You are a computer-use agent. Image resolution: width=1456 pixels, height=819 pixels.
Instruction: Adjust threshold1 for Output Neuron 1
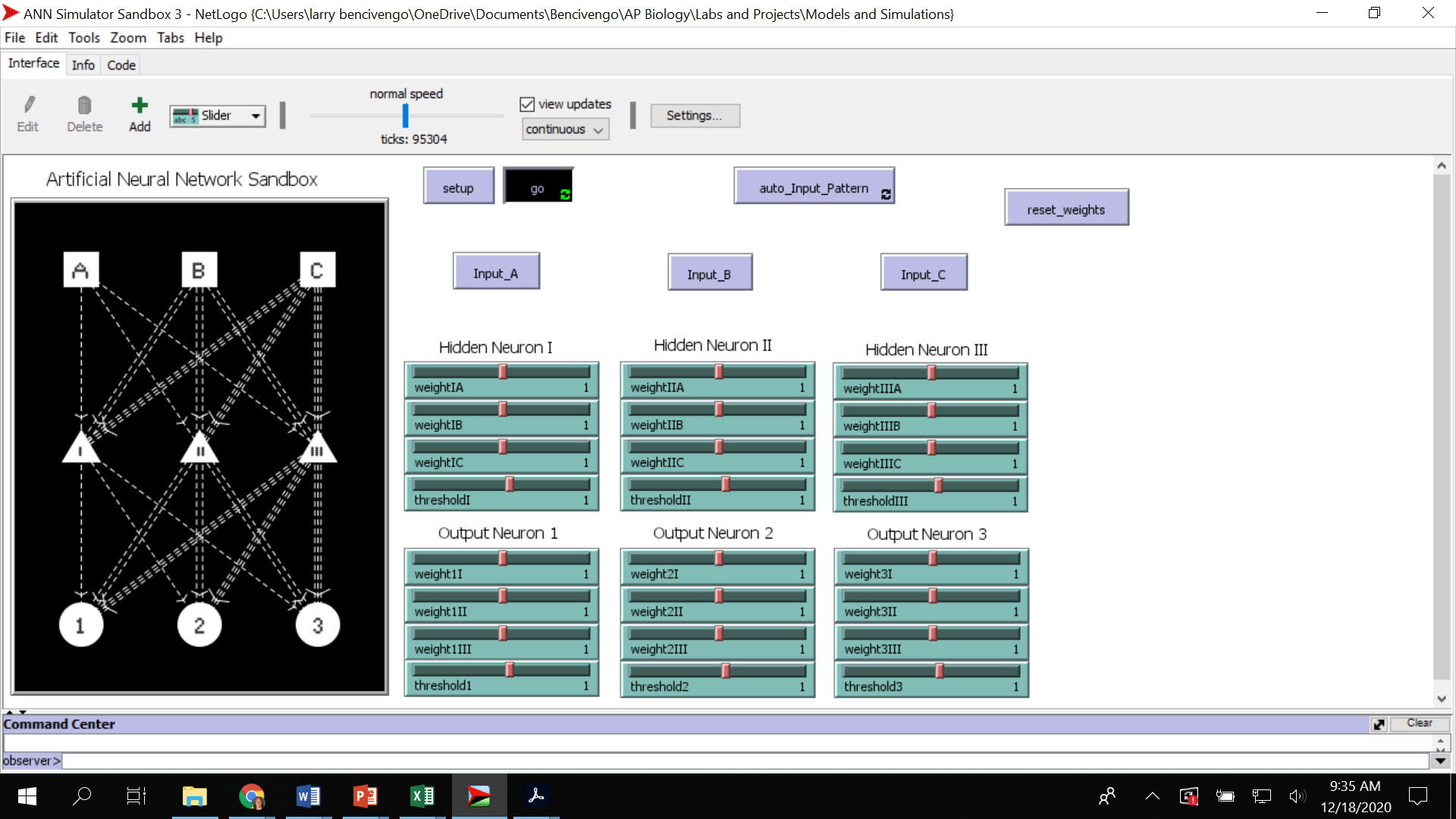[x=509, y=670]
